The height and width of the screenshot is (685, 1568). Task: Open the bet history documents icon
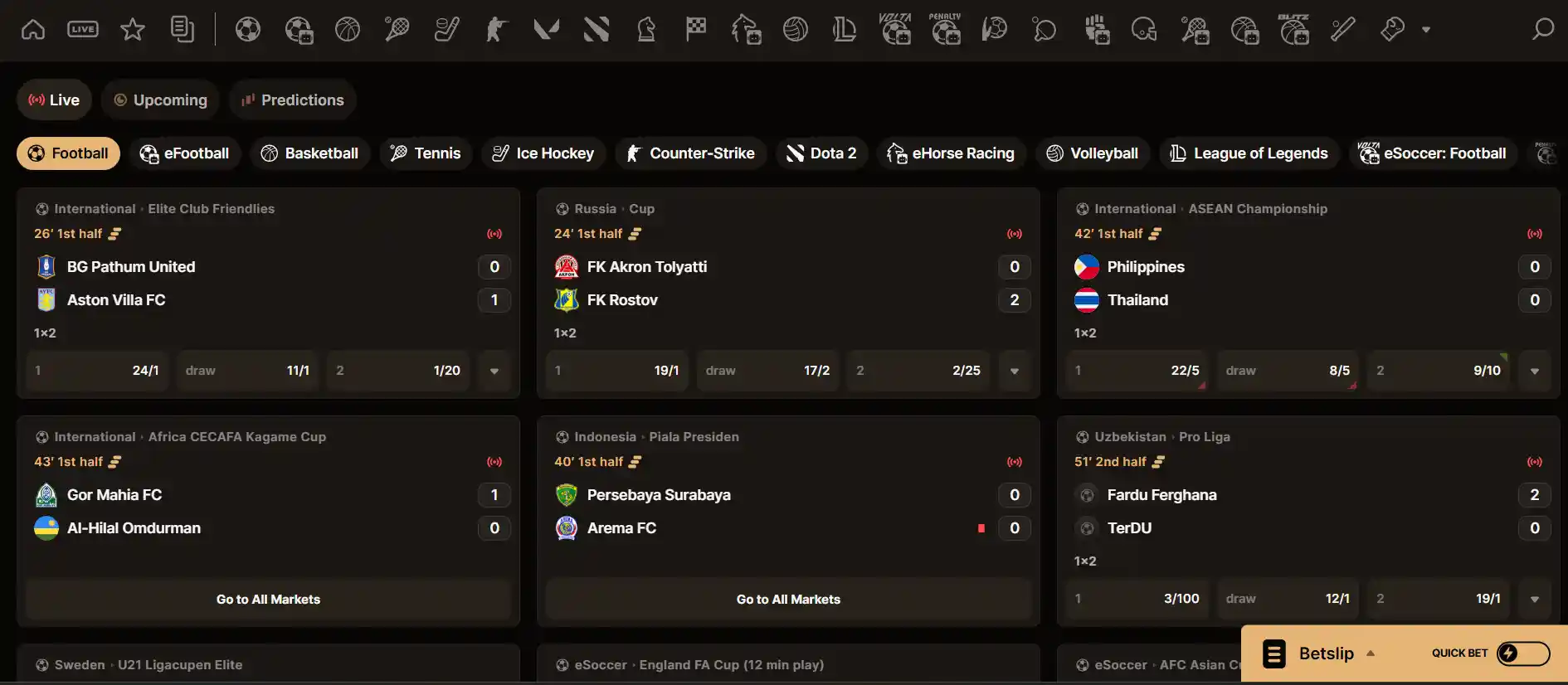pos(183,30)
